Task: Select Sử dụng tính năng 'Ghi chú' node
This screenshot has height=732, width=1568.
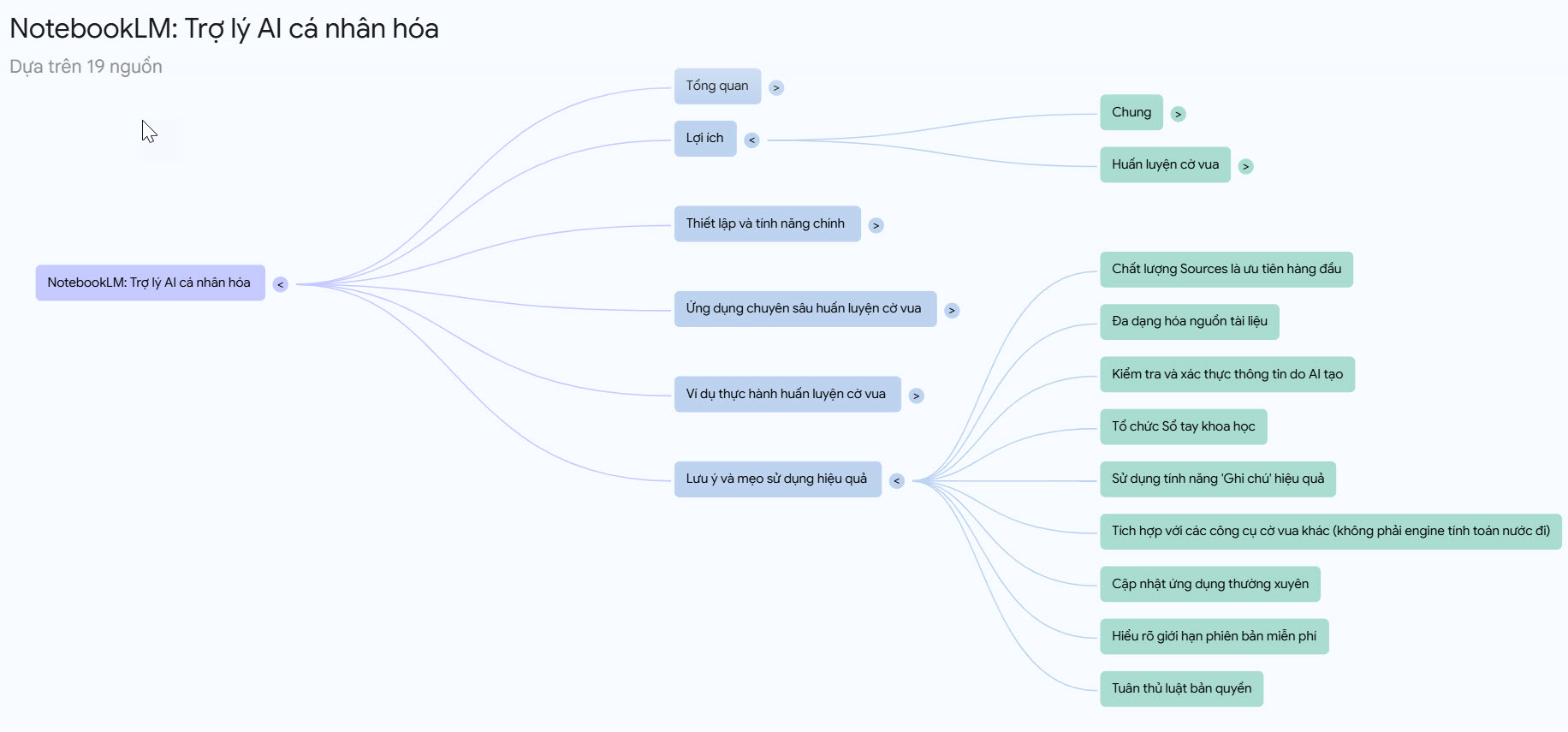Action: click(x=1217, y=479)
